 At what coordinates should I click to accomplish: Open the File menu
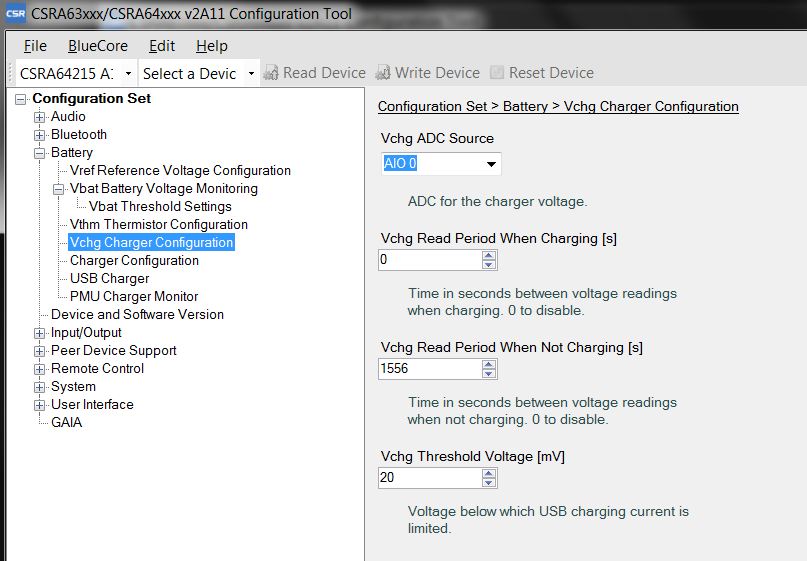tap(35, 46)
